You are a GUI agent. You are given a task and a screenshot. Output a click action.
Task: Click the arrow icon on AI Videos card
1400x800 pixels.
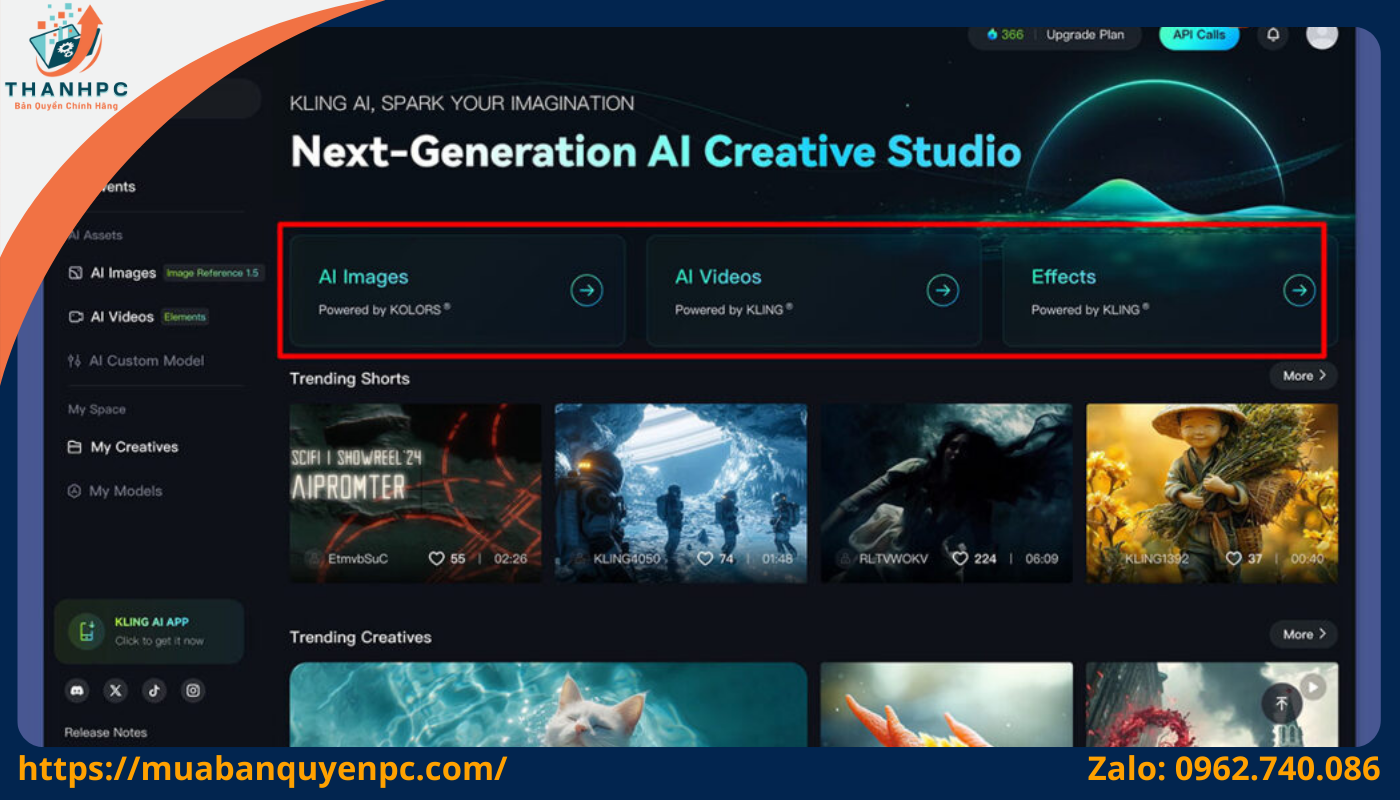click(943, 291)
